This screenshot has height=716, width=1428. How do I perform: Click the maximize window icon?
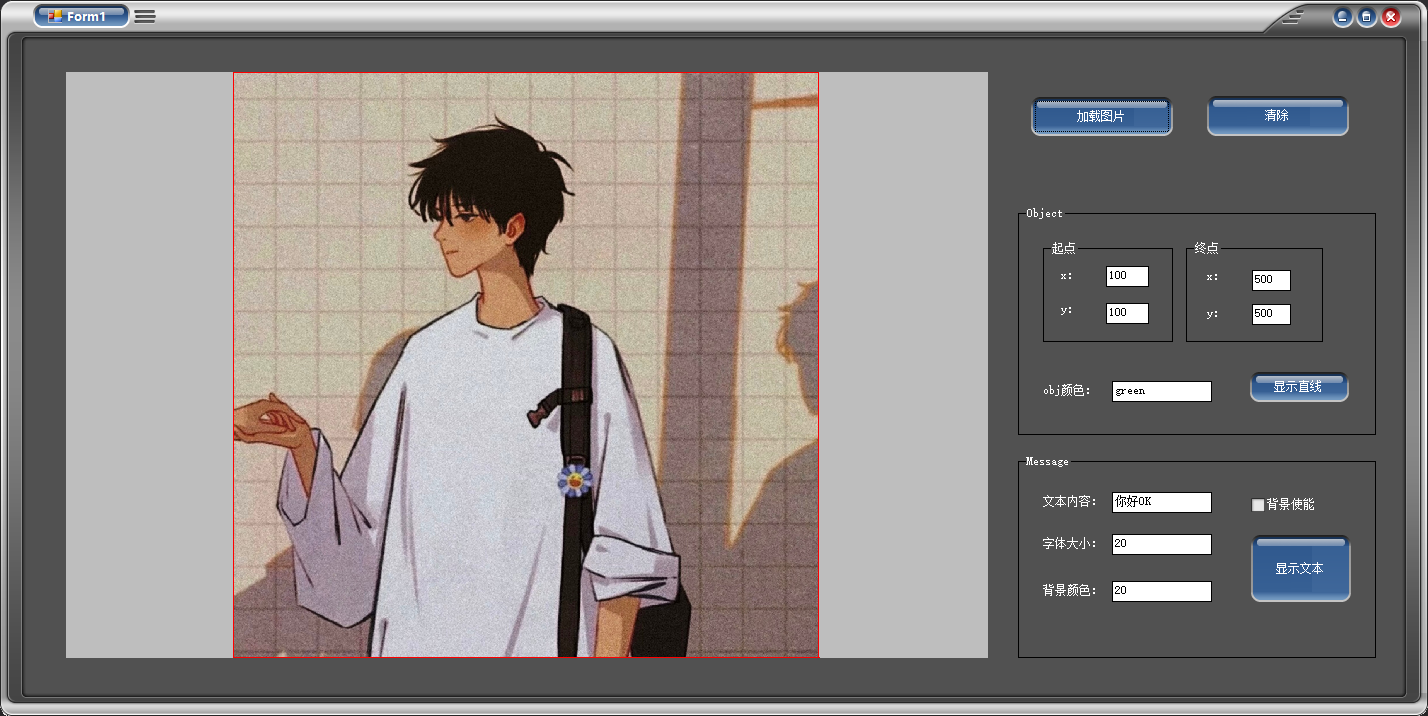(x=1366, y=16)
